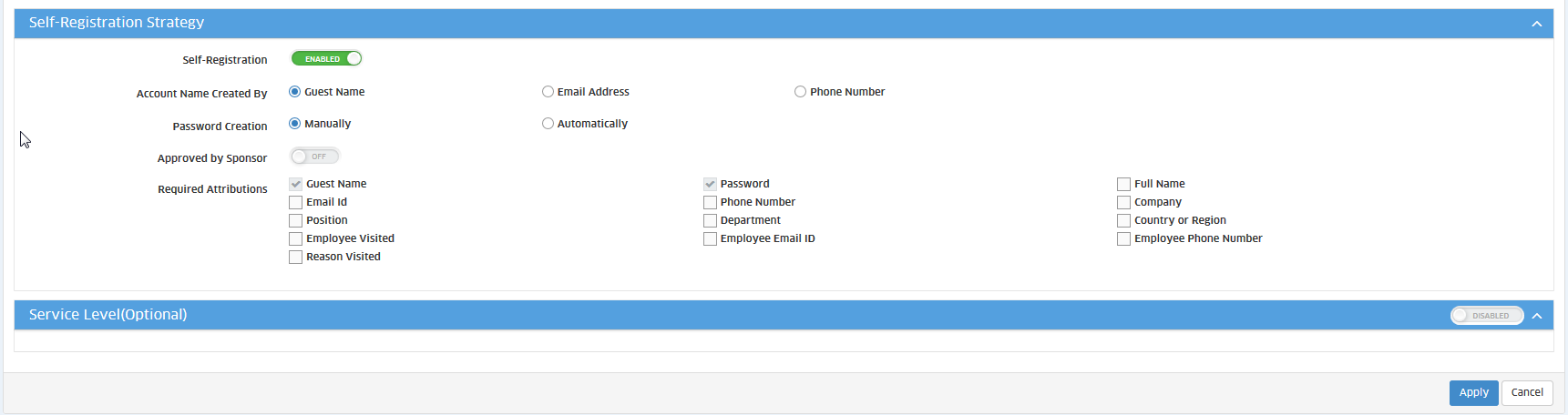
Task: Collapse the Service Level(Optional) panel
Action: pyautogui.click(x=1536, y=316)
